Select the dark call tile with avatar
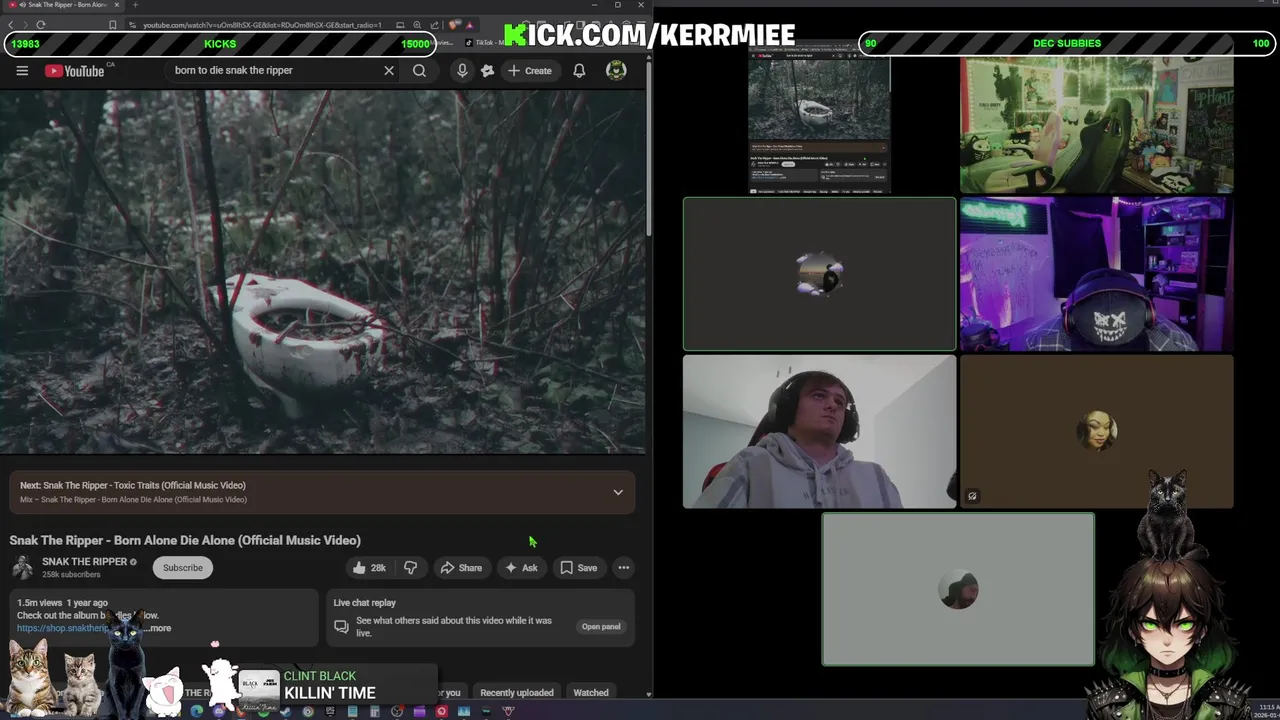The height and width of the screenshot is (720, 1280). [x=819, y=274]
